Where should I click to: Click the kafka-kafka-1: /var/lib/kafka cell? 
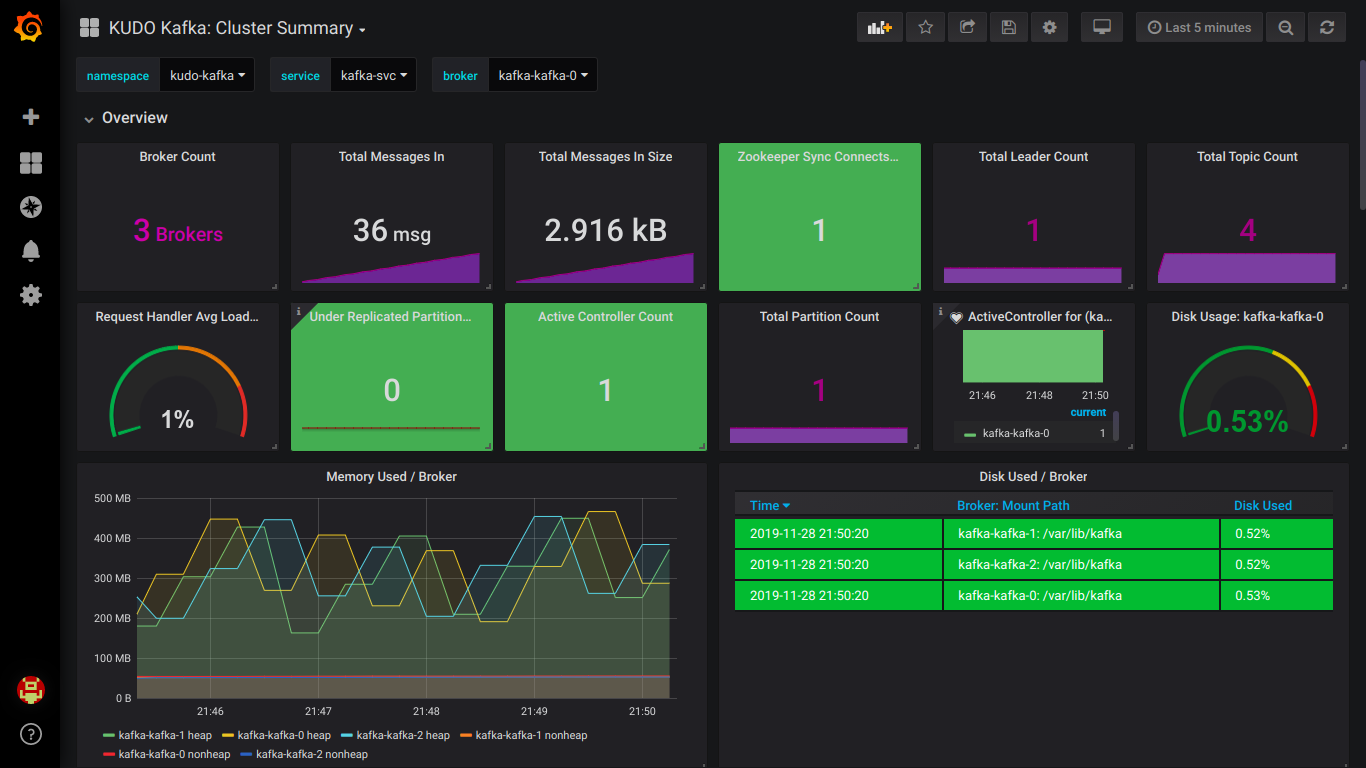[1081, 533]
